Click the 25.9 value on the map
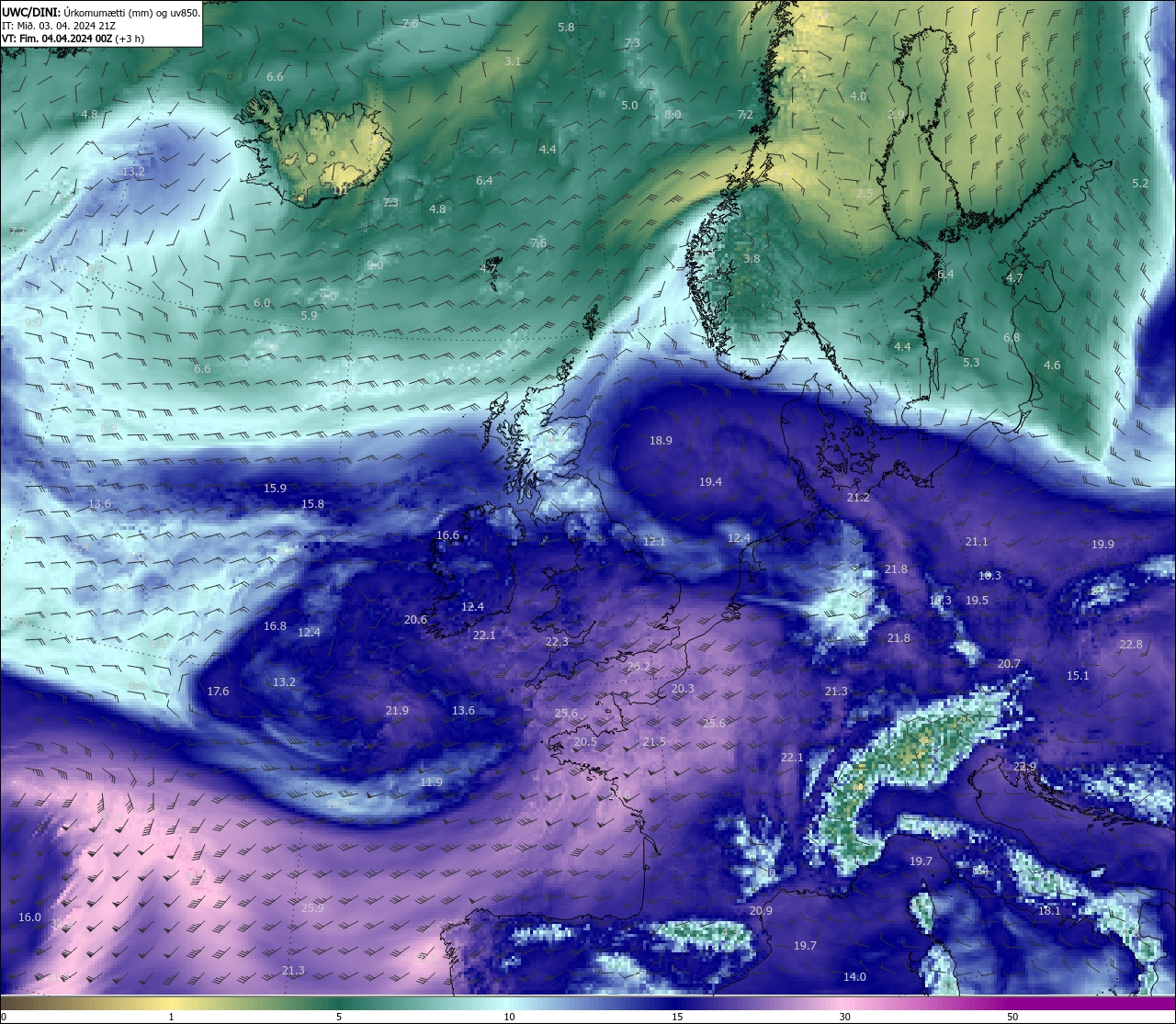The width and height of the screenshot is (1176, 1024). pyautogui.click(x=312, y=908)
